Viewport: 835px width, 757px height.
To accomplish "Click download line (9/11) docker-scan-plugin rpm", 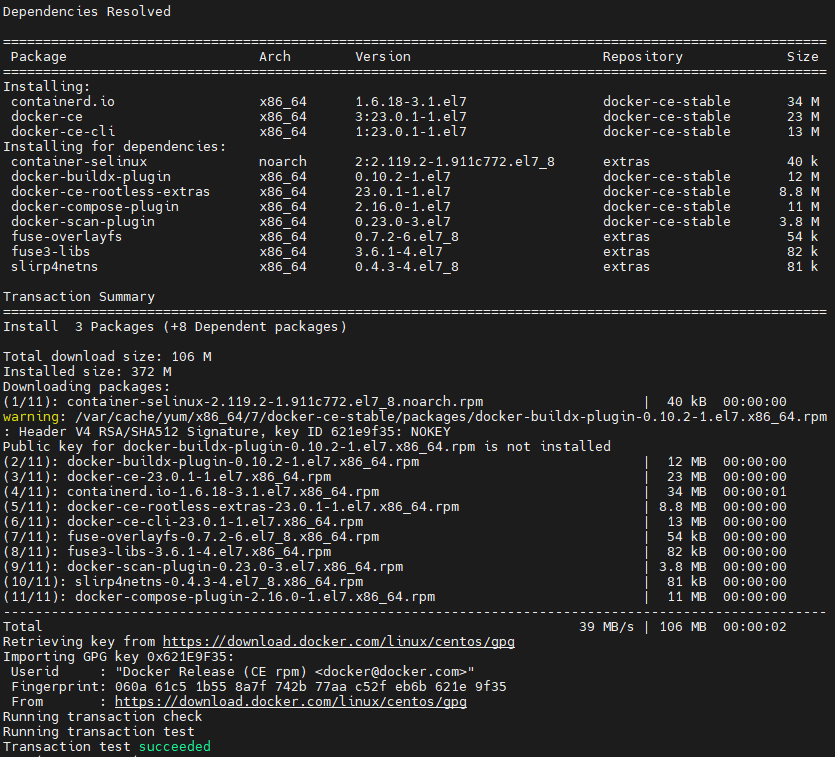I will pos(395,567).
